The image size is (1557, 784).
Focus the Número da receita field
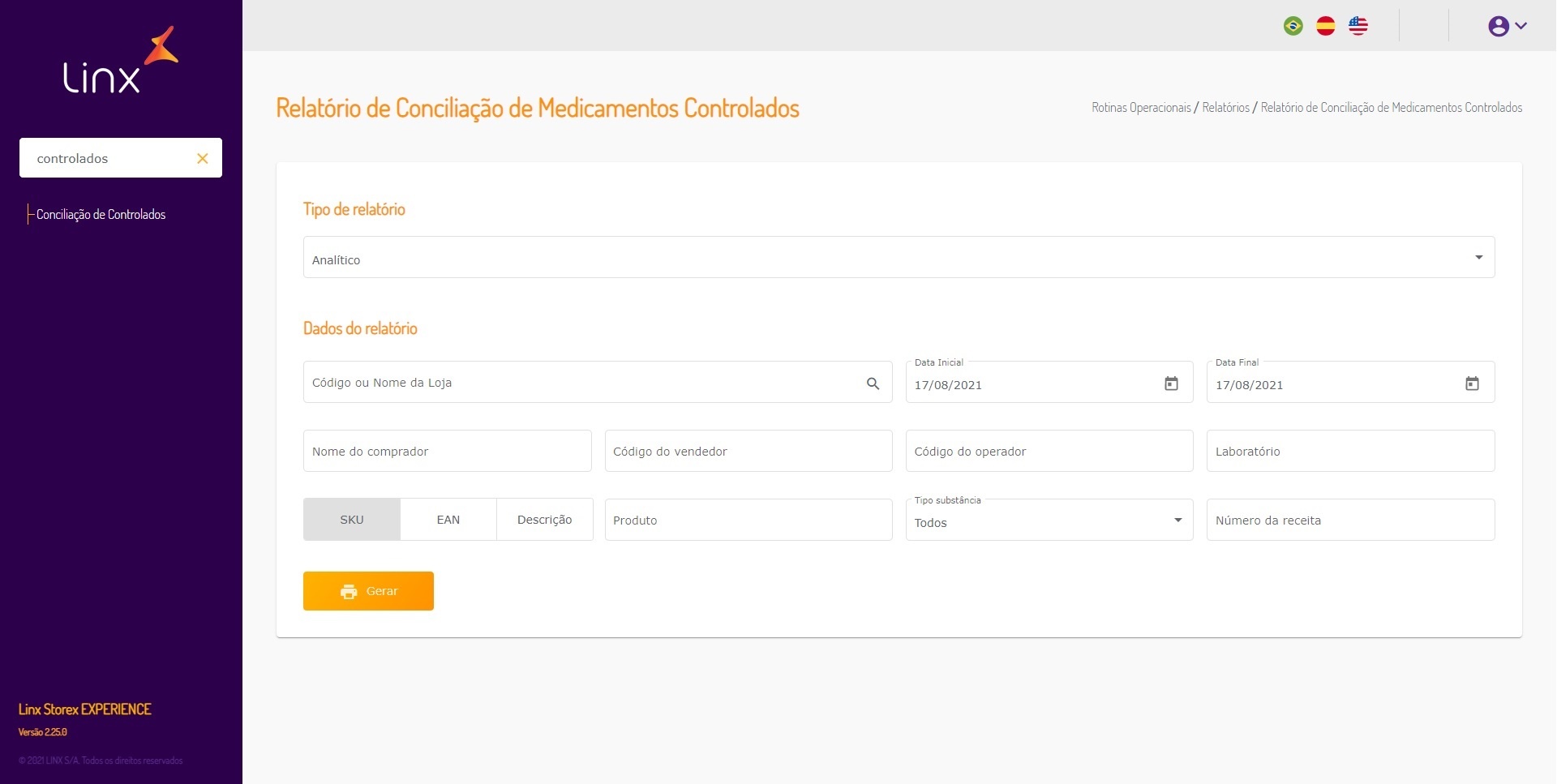pos(1350,521)
